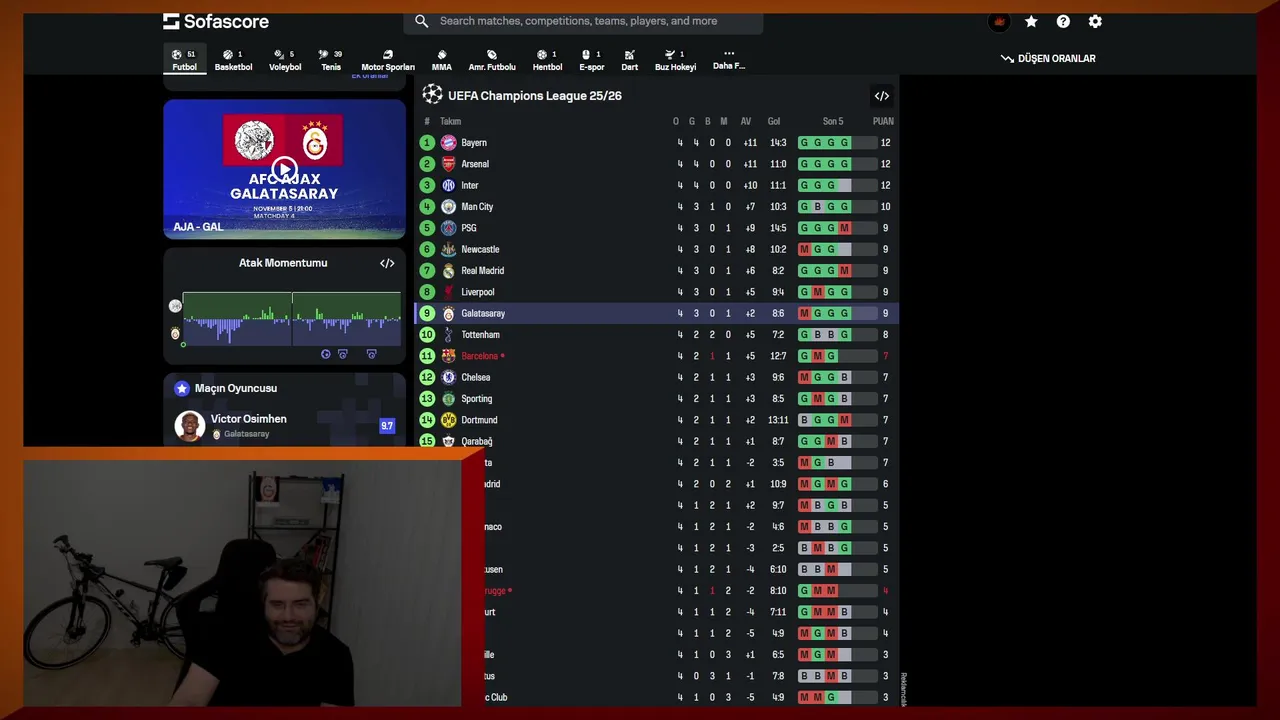Image resolution: width=1280 pixels, height=720 pixels.
Task: Open the Buz Hokeyi sport tab
Action: coord(675,60)
